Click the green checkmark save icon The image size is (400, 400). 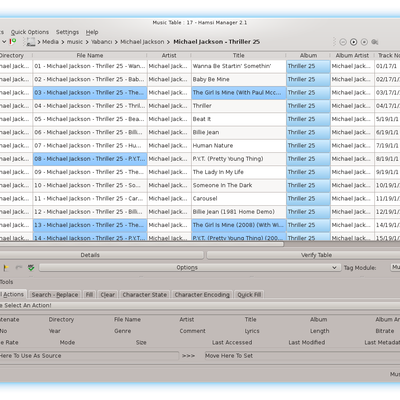tap(31, 268)
